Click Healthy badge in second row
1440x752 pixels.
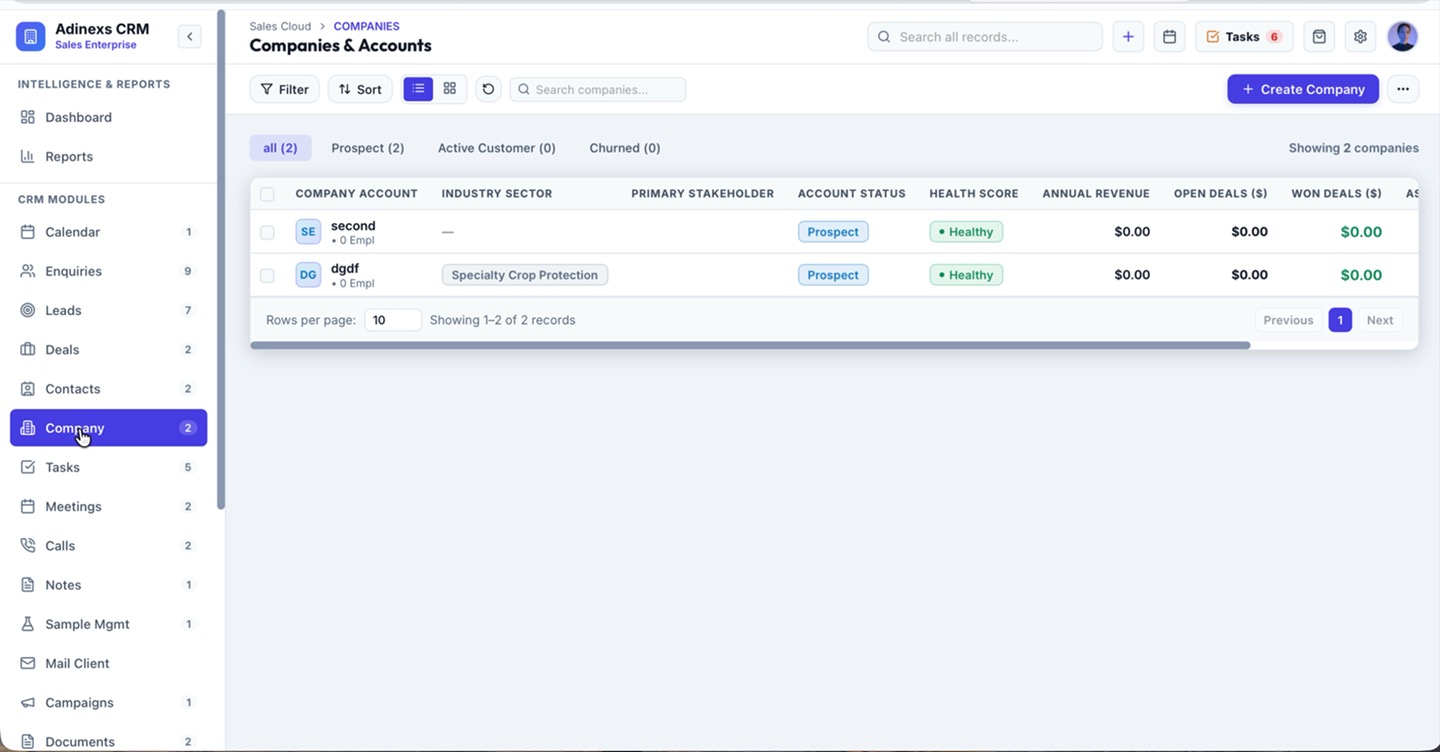[966, 232]
